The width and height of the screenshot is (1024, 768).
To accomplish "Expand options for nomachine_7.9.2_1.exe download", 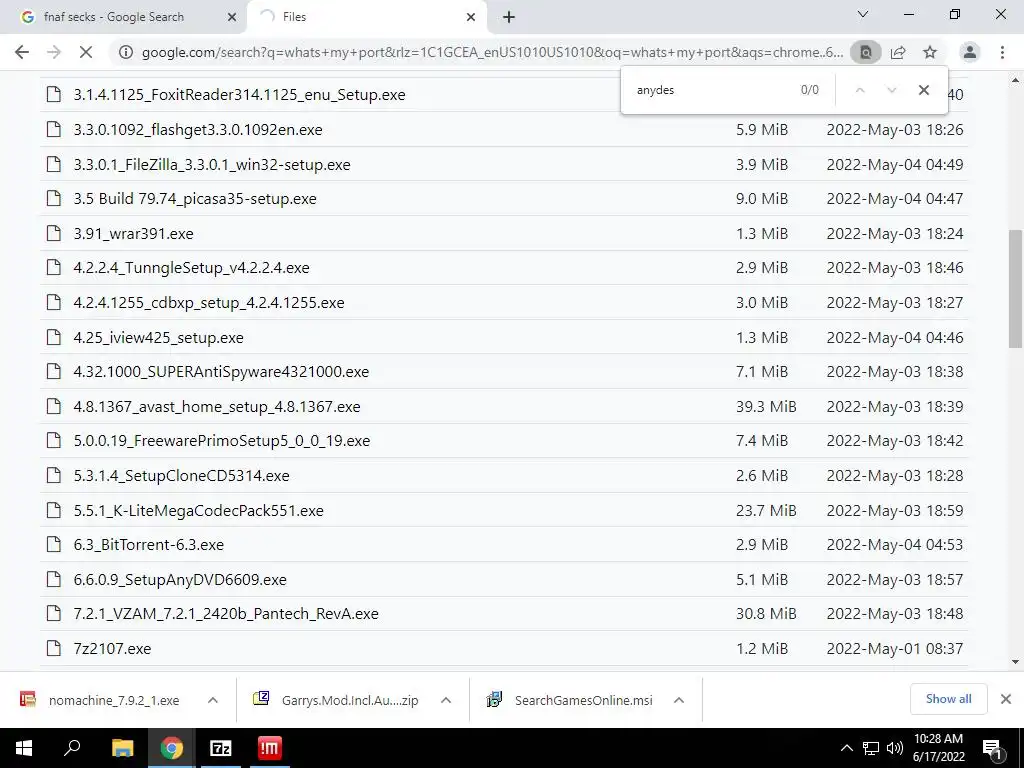I will [212, 700].
